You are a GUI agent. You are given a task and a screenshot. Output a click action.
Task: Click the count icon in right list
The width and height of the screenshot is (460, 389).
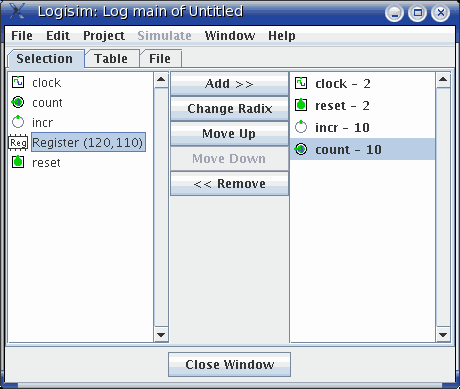pos(301,149)
